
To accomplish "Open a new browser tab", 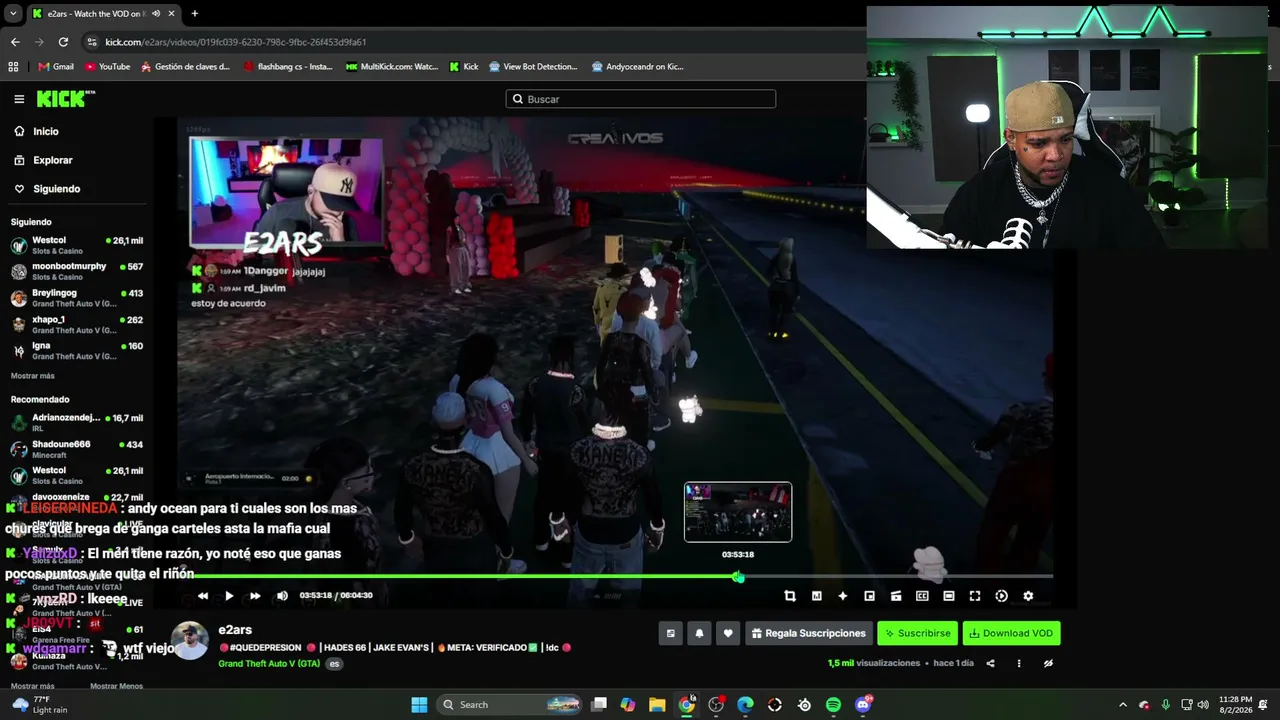I will point(194,14).
